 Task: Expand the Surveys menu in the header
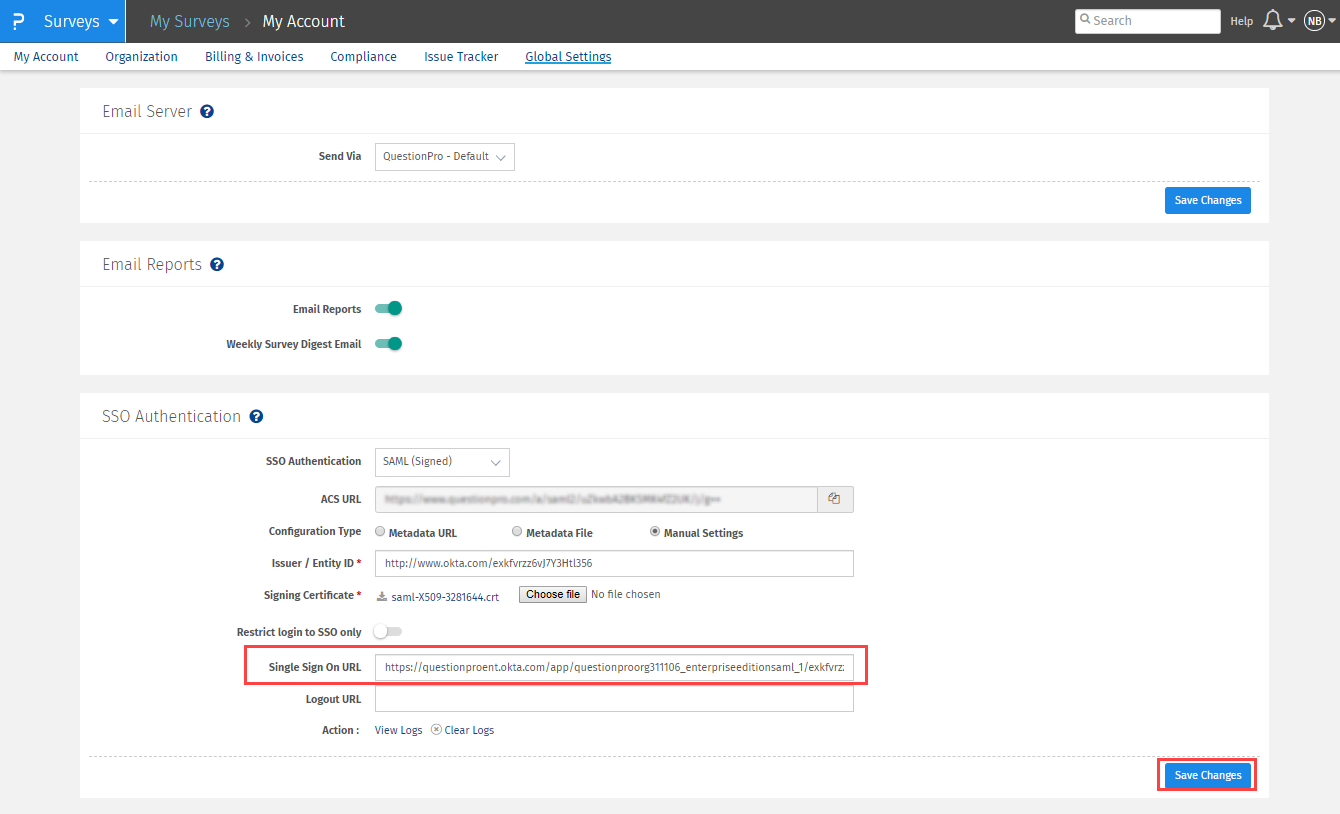[112, 21]
